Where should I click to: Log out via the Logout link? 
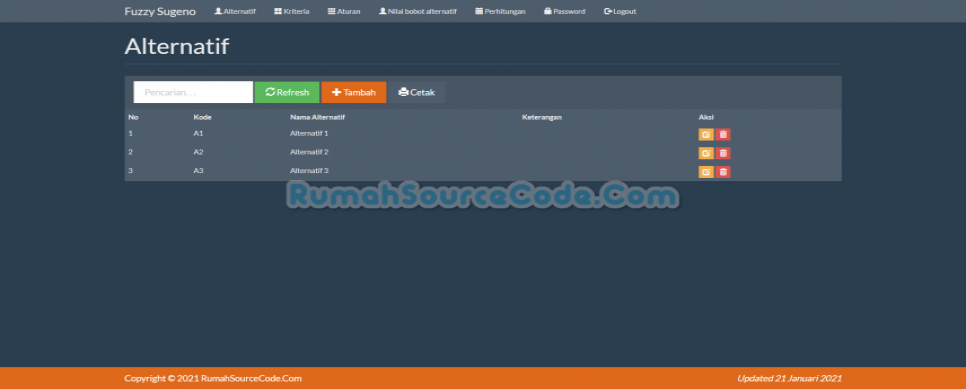620,11
